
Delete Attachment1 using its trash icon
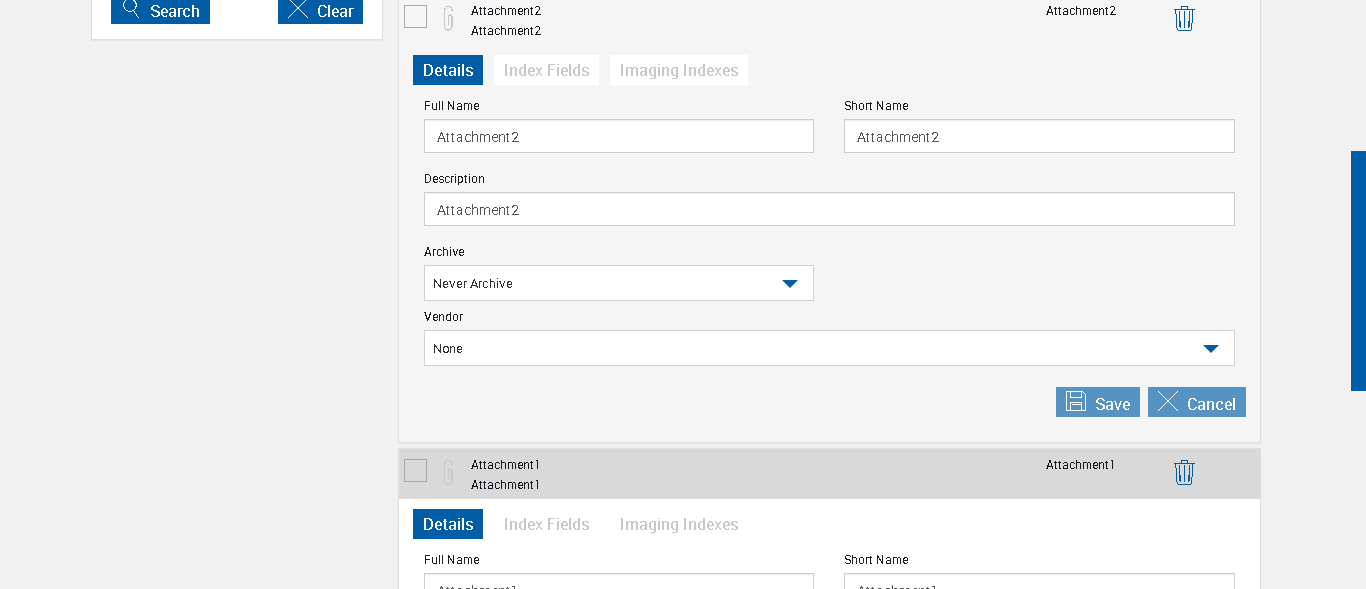[1184, 472]
